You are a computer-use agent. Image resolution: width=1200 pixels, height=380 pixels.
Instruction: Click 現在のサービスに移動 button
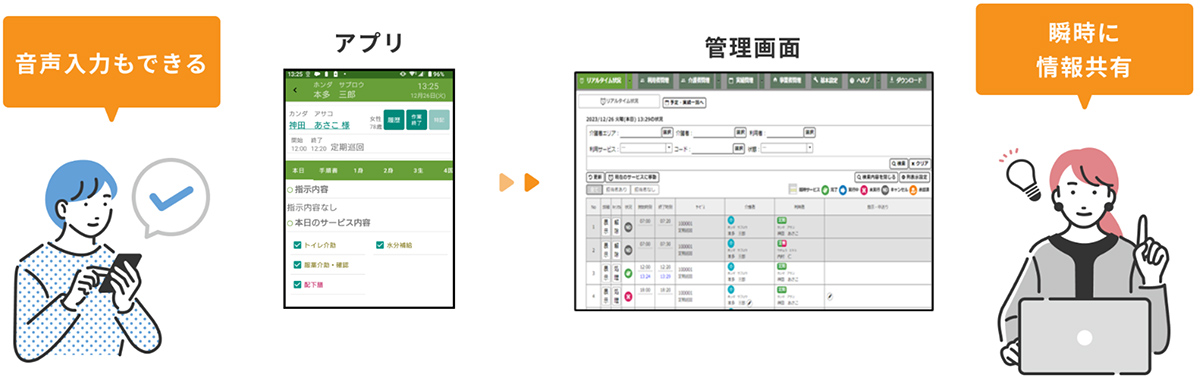coord(631,177)
